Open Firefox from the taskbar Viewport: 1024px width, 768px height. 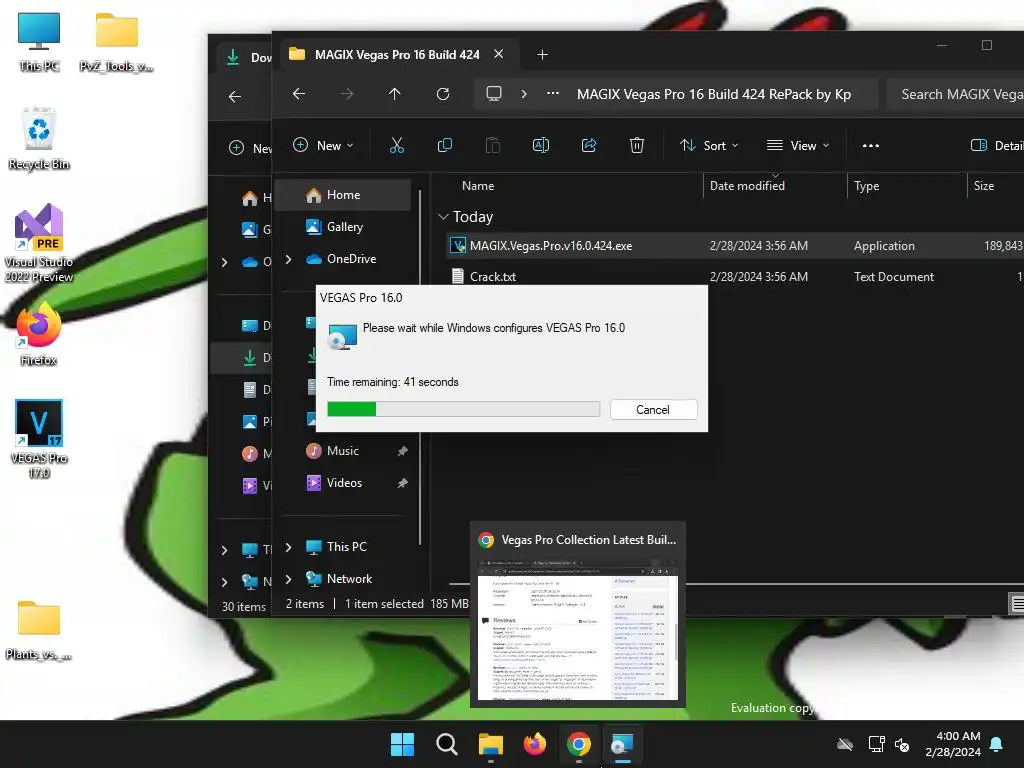pyautogui.click(x=535, y=744)
